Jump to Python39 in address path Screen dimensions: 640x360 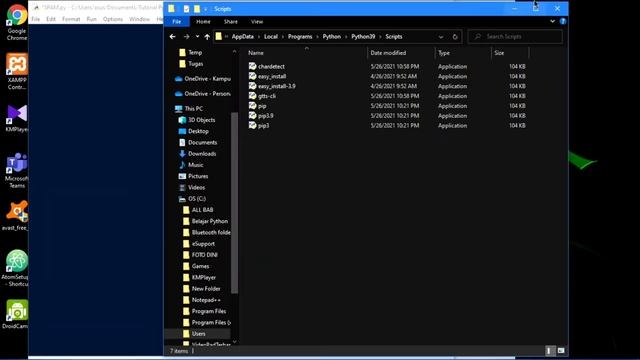click(x=363, y=37)
